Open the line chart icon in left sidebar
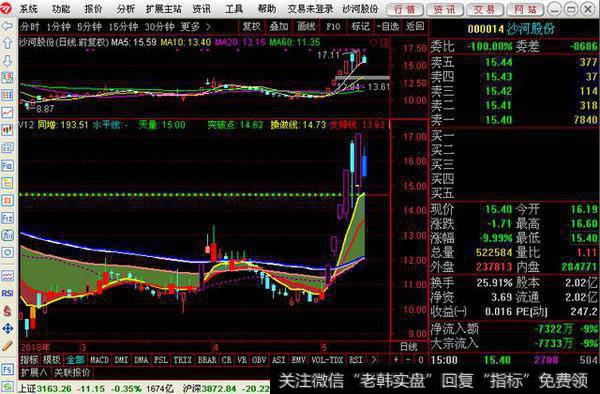Image resolution: width=600 pixels, height=394 pixels. [7, 112]
